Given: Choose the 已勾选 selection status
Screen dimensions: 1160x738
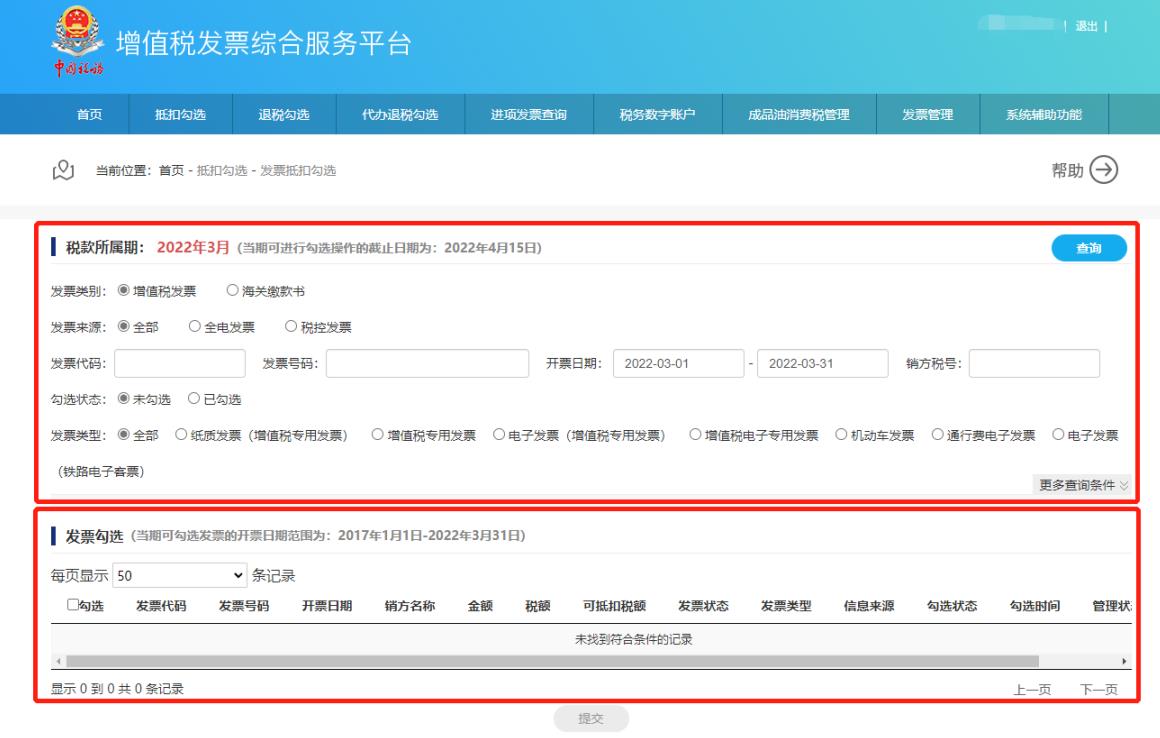Looking at the screenshot, I should point(195,399).
